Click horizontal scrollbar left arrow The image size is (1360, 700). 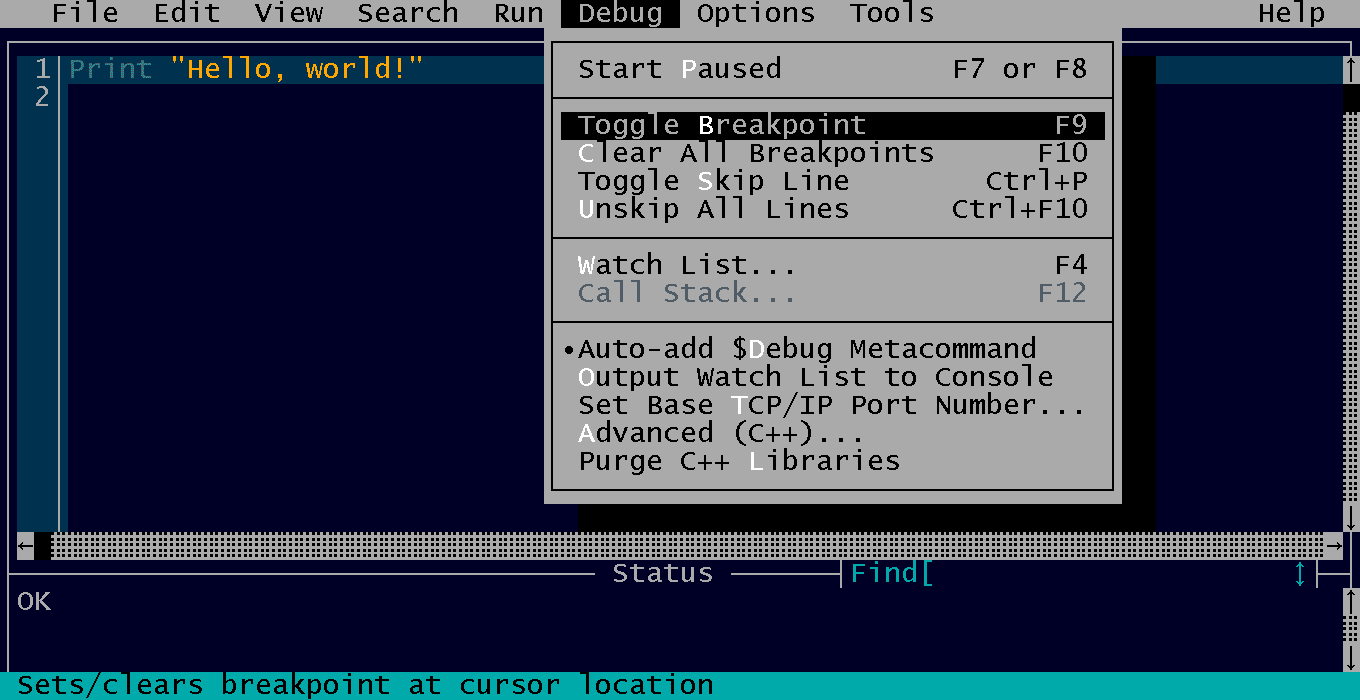tap(25, 546)
